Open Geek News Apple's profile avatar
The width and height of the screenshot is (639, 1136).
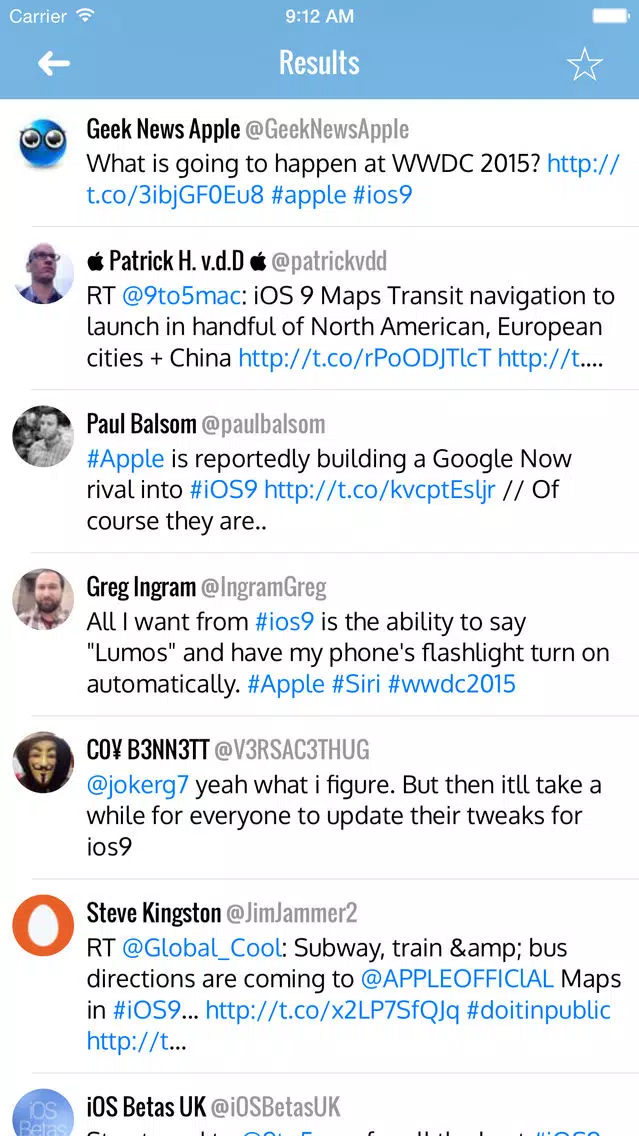(x=43, y=143)
